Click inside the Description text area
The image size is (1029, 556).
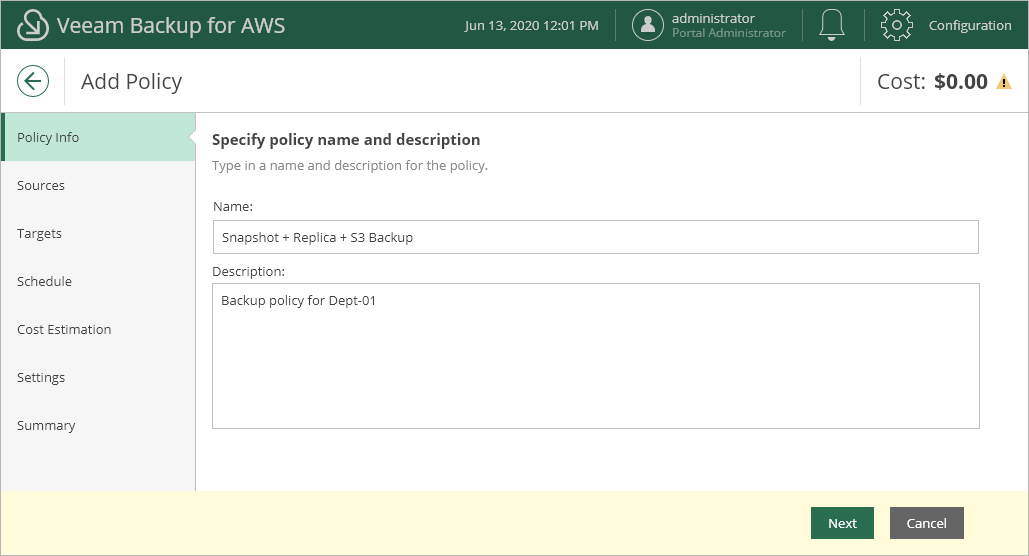tap(596, 356)
